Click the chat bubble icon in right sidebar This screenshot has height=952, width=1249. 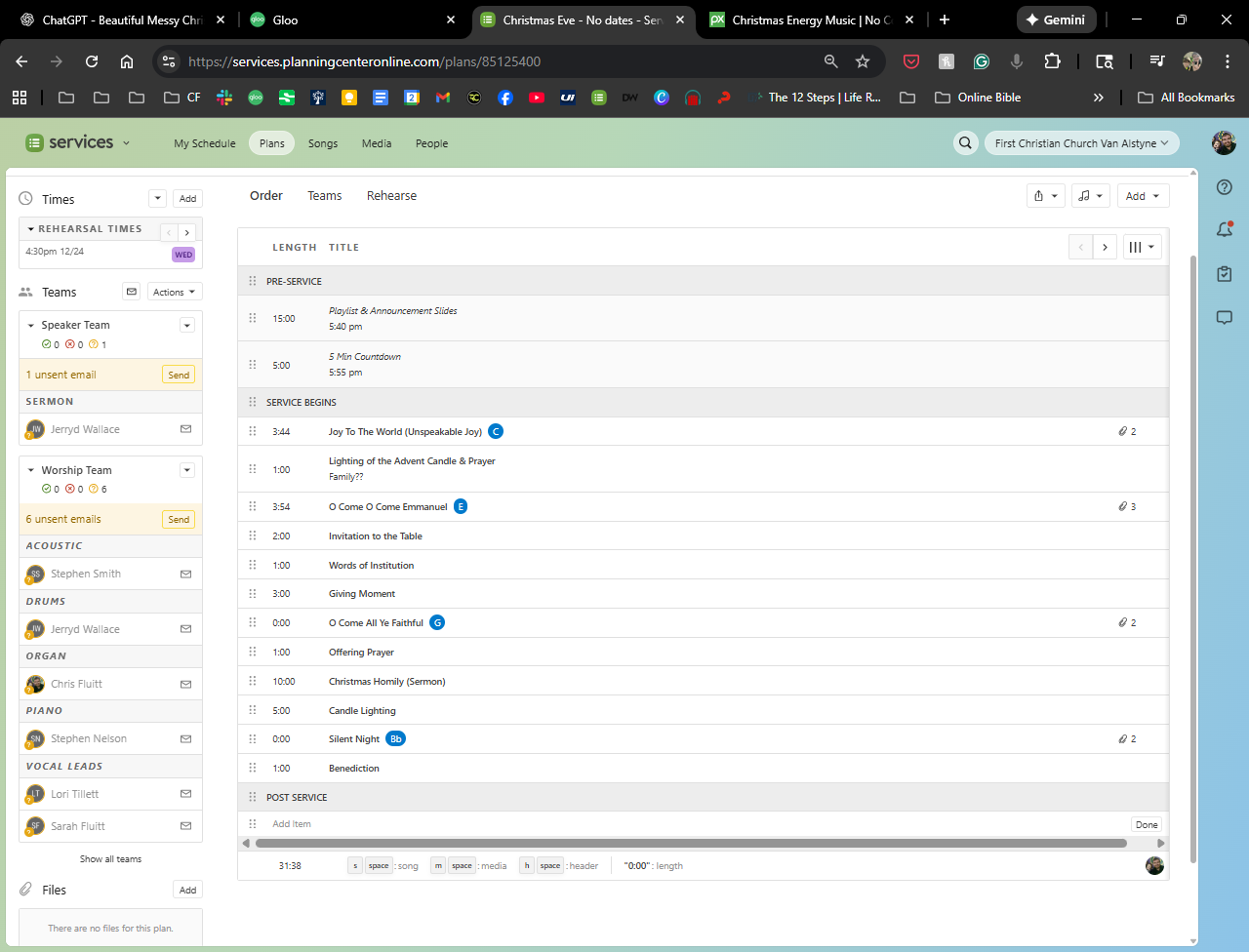(1225, 318)
